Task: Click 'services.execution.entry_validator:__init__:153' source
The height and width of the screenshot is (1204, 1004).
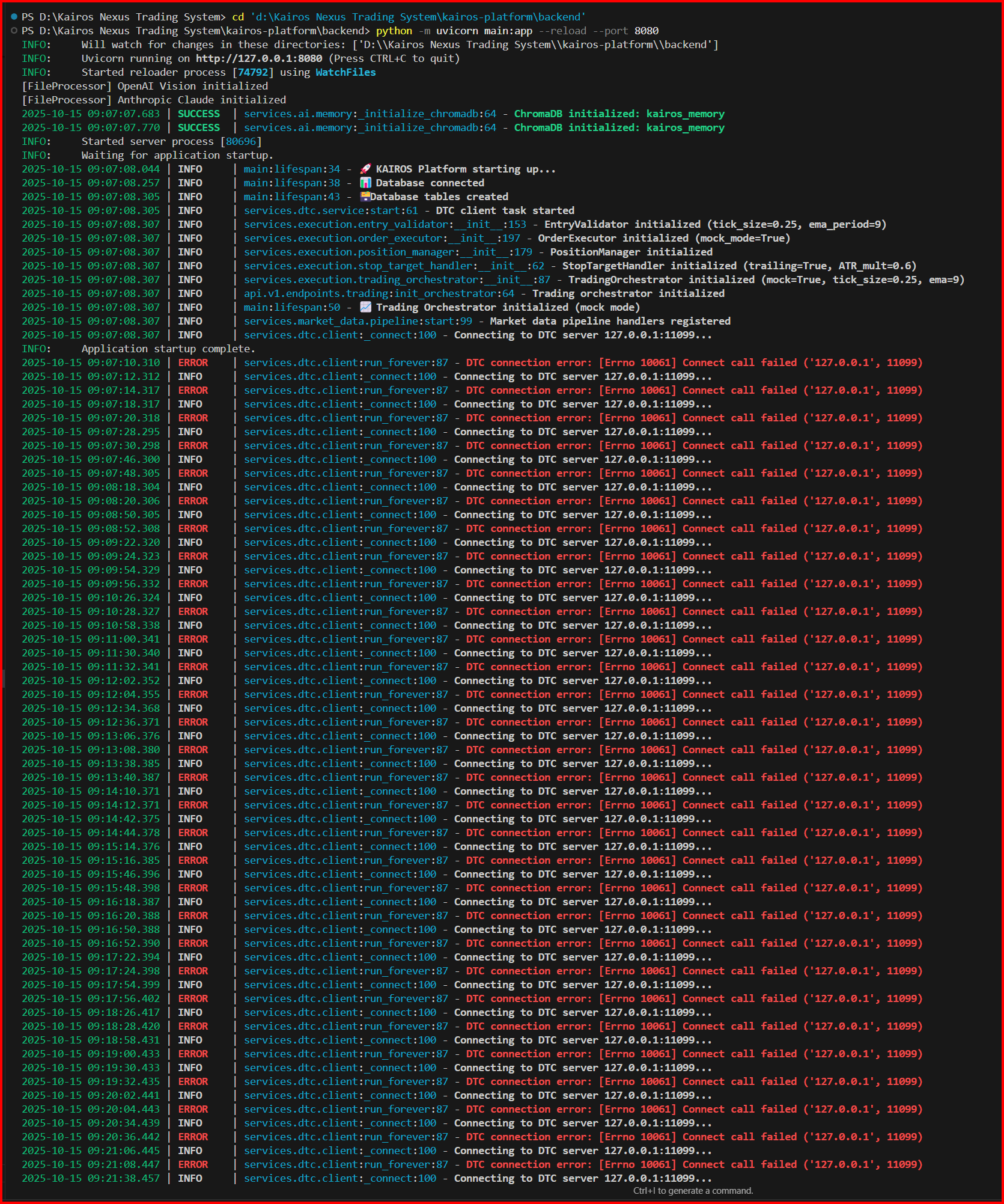Action: pos(385,224)
